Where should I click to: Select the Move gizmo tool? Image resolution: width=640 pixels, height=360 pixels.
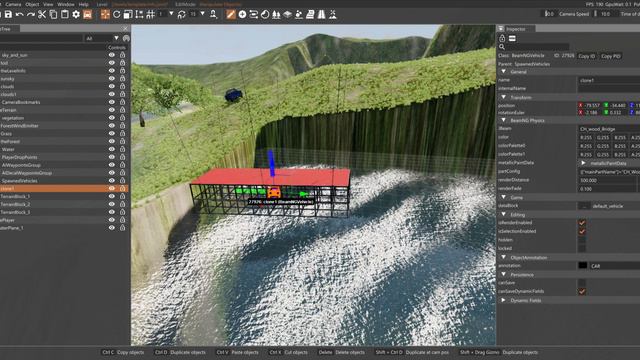[105, 14]
